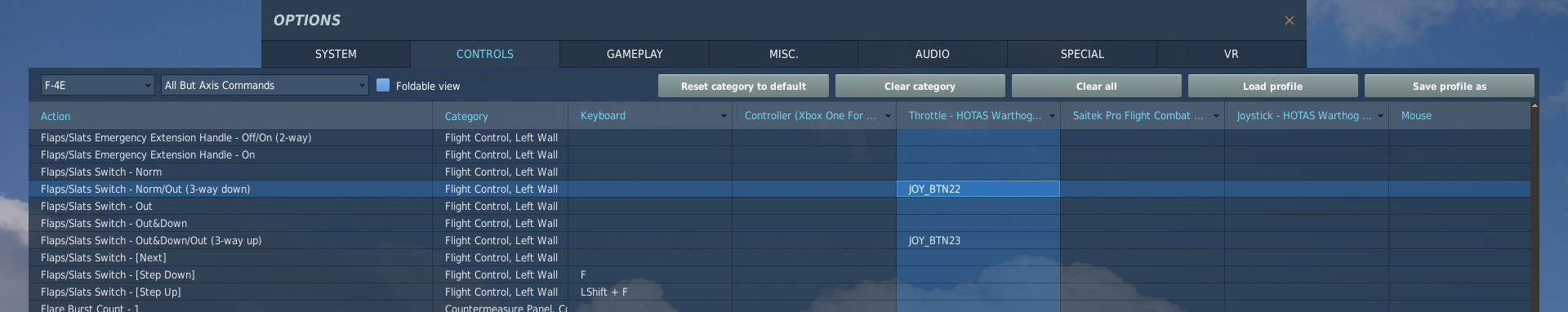Switch to the SYSTEM tab
The image size is (1568, 312).
pyautogui.click(x=336, y=54)
